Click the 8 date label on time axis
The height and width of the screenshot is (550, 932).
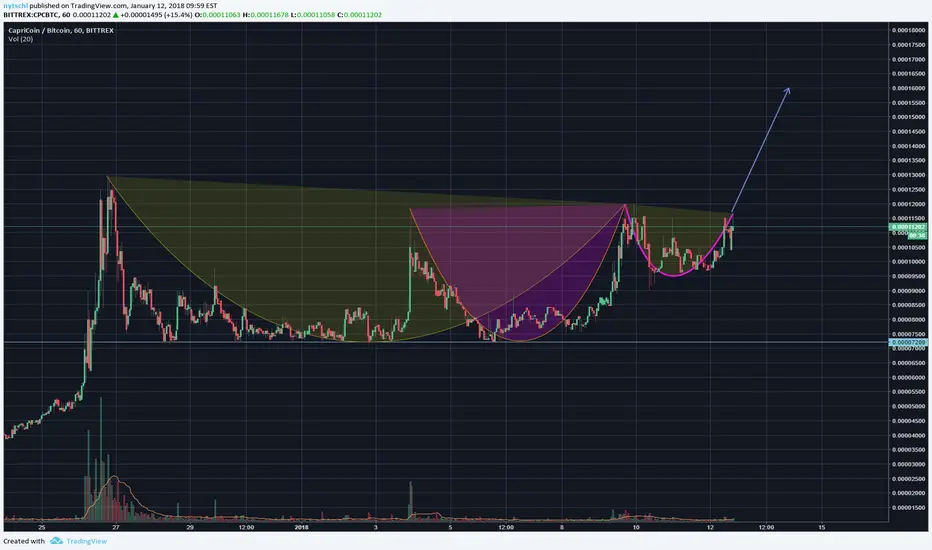(562, 527)
